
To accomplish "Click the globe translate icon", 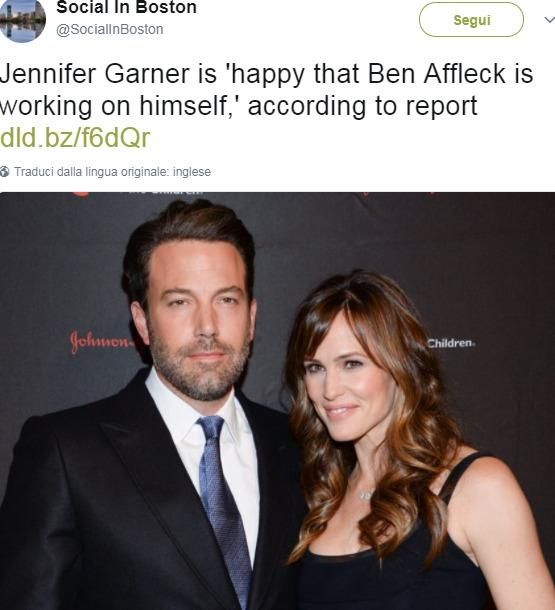I will (x=5, y=171).
